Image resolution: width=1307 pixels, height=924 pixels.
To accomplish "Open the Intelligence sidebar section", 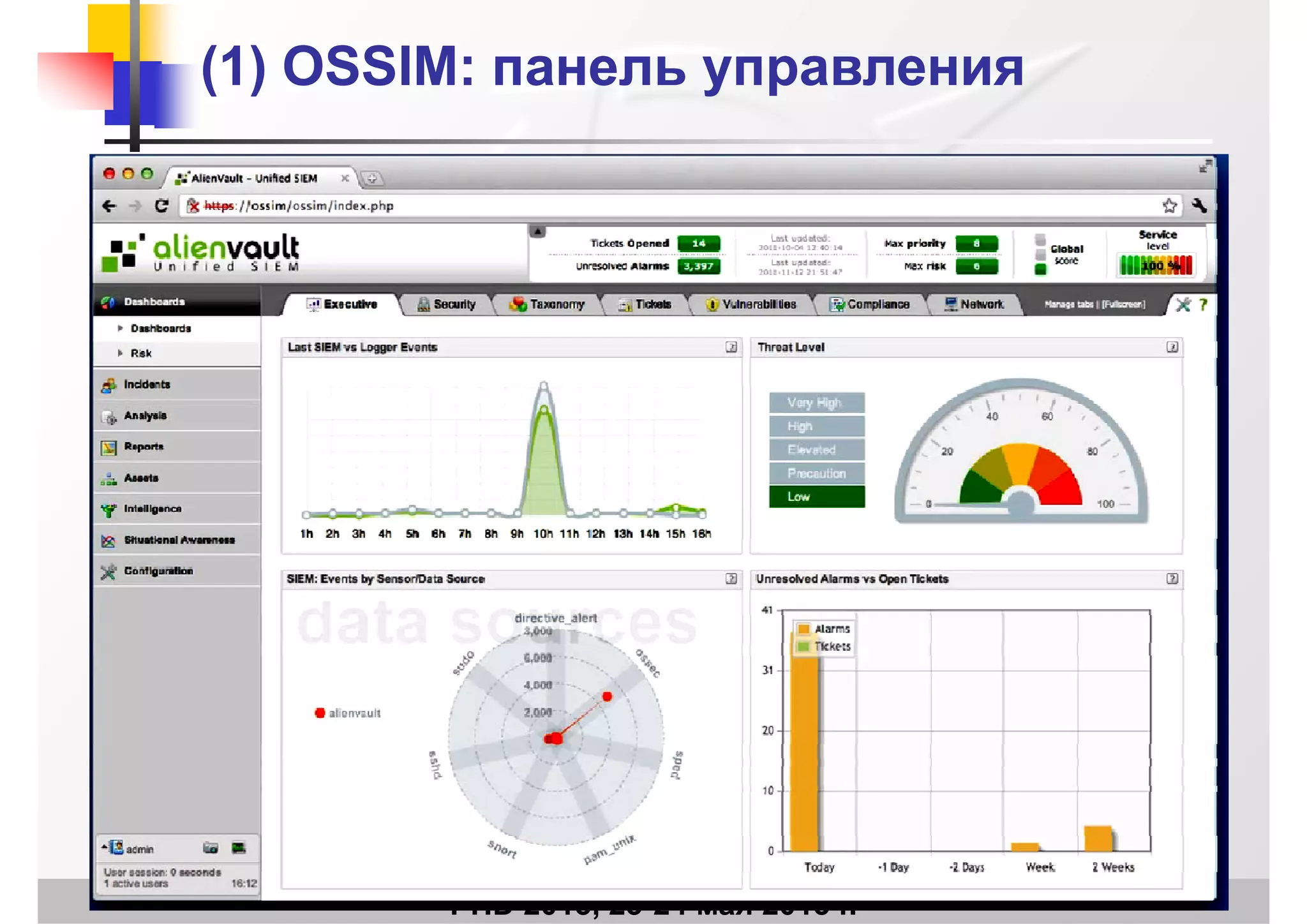I will [177, 509].
